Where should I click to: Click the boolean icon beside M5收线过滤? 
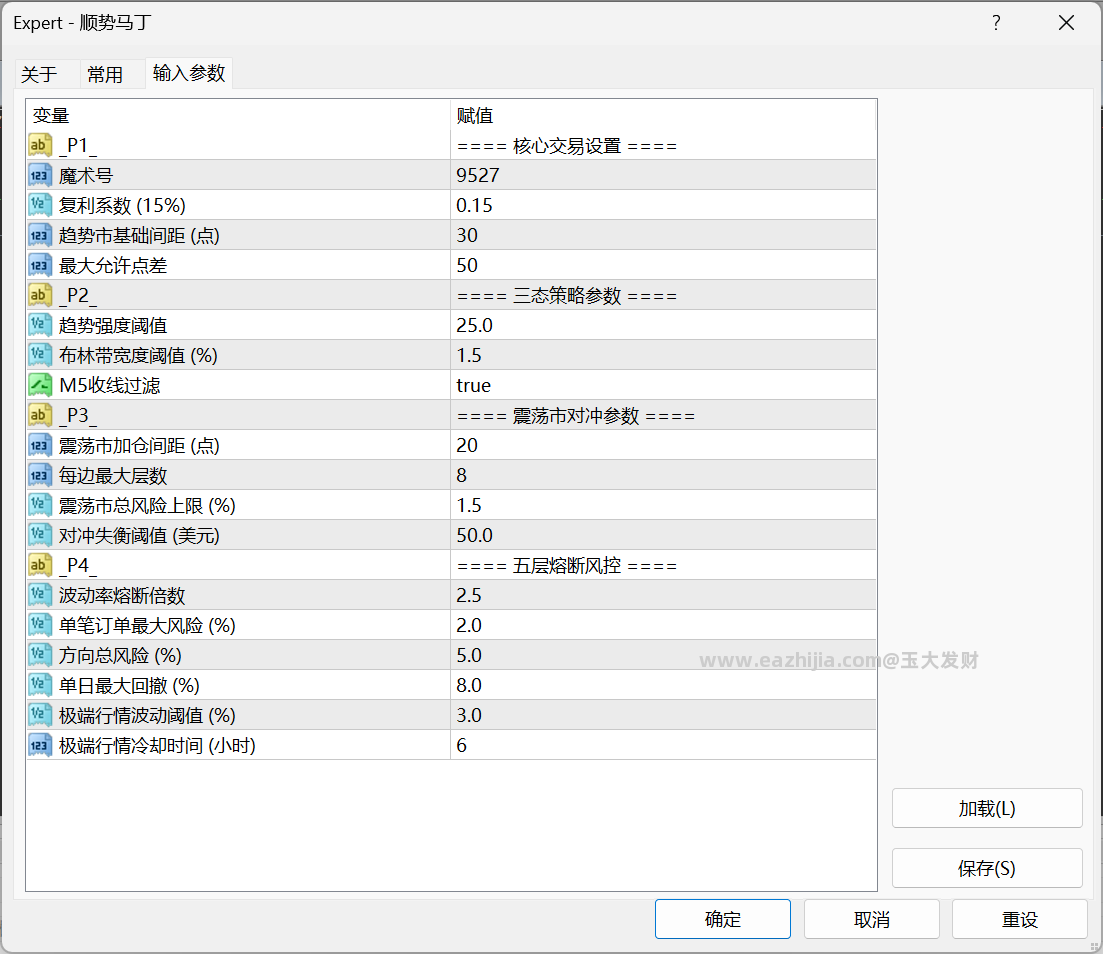coord(39,385)
